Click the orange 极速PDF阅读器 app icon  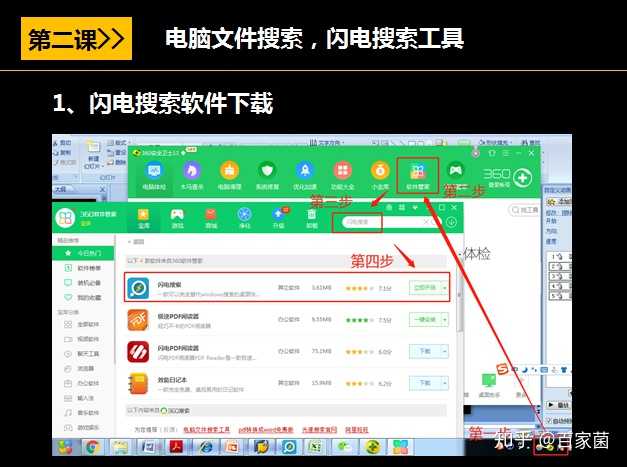(x=138, y=320)
